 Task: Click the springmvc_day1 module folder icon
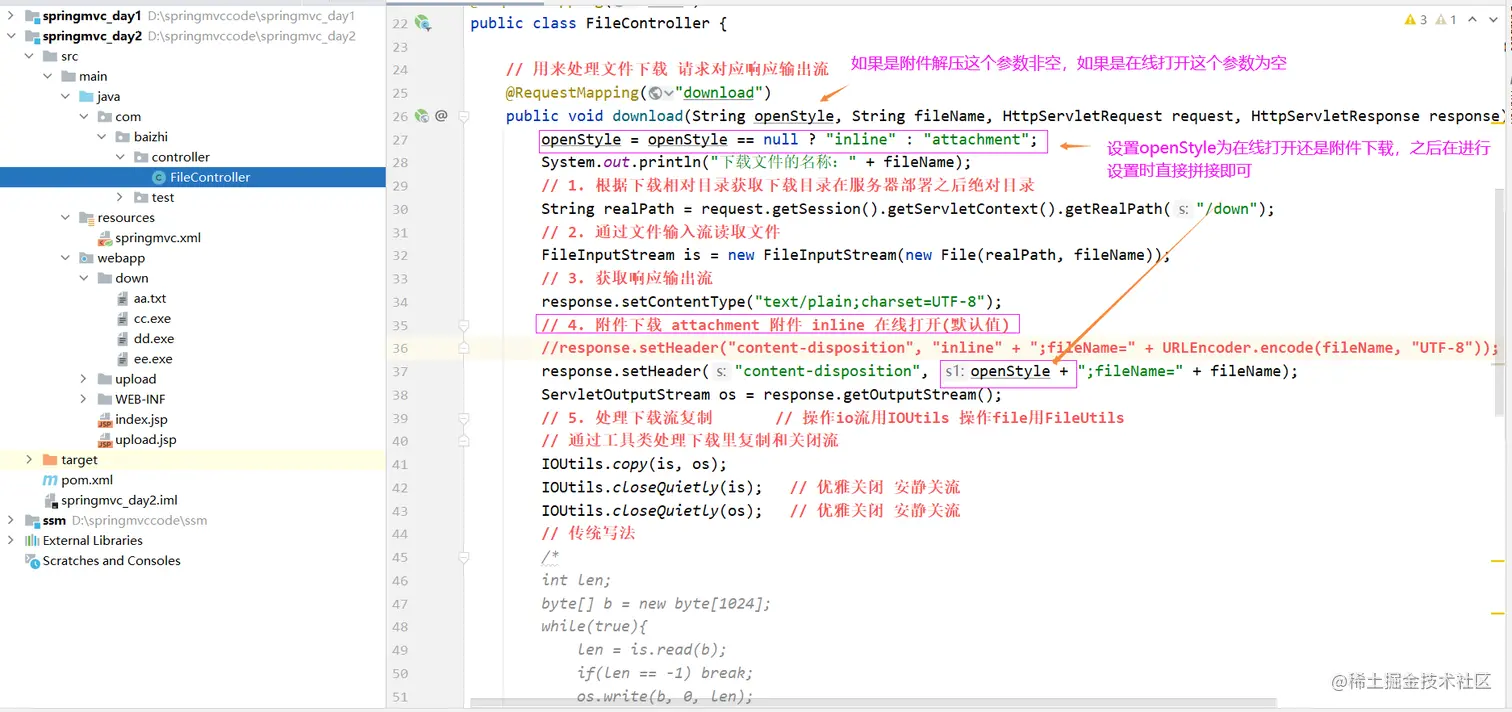(32, 16)
